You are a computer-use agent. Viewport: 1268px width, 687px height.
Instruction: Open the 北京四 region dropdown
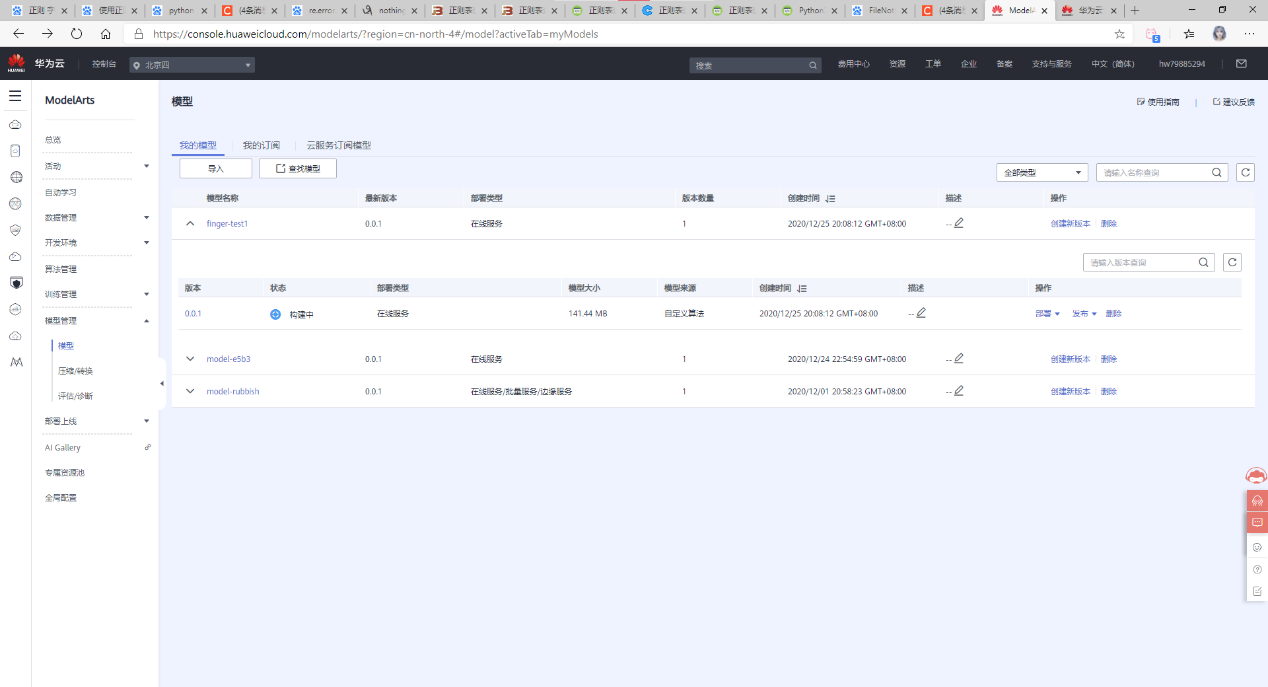pyautogui.click(x=191, y=65)
